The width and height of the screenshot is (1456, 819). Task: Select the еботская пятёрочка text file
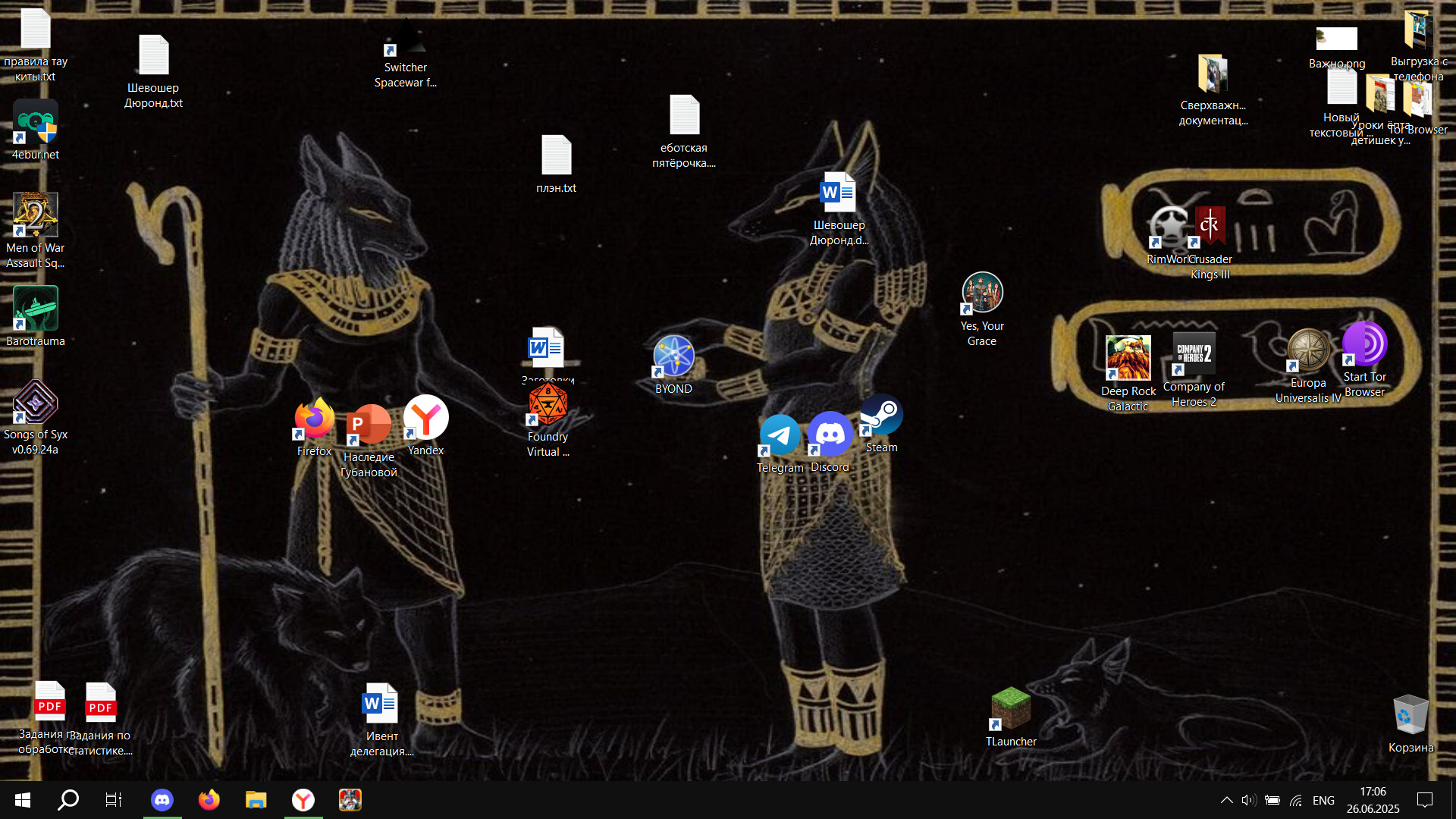(x=684, y=116)
